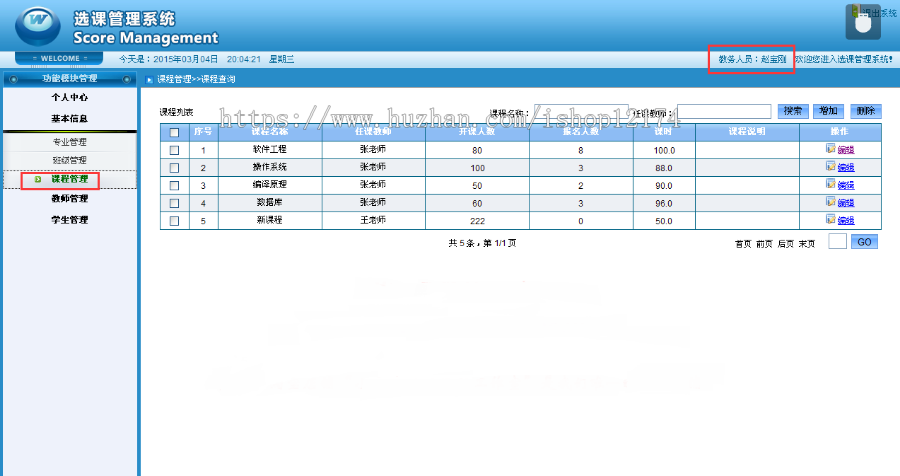Viewport: 900px width, 476px height.
Task: Check the checkbox for 操作系统 row
Action: (174, 168)
